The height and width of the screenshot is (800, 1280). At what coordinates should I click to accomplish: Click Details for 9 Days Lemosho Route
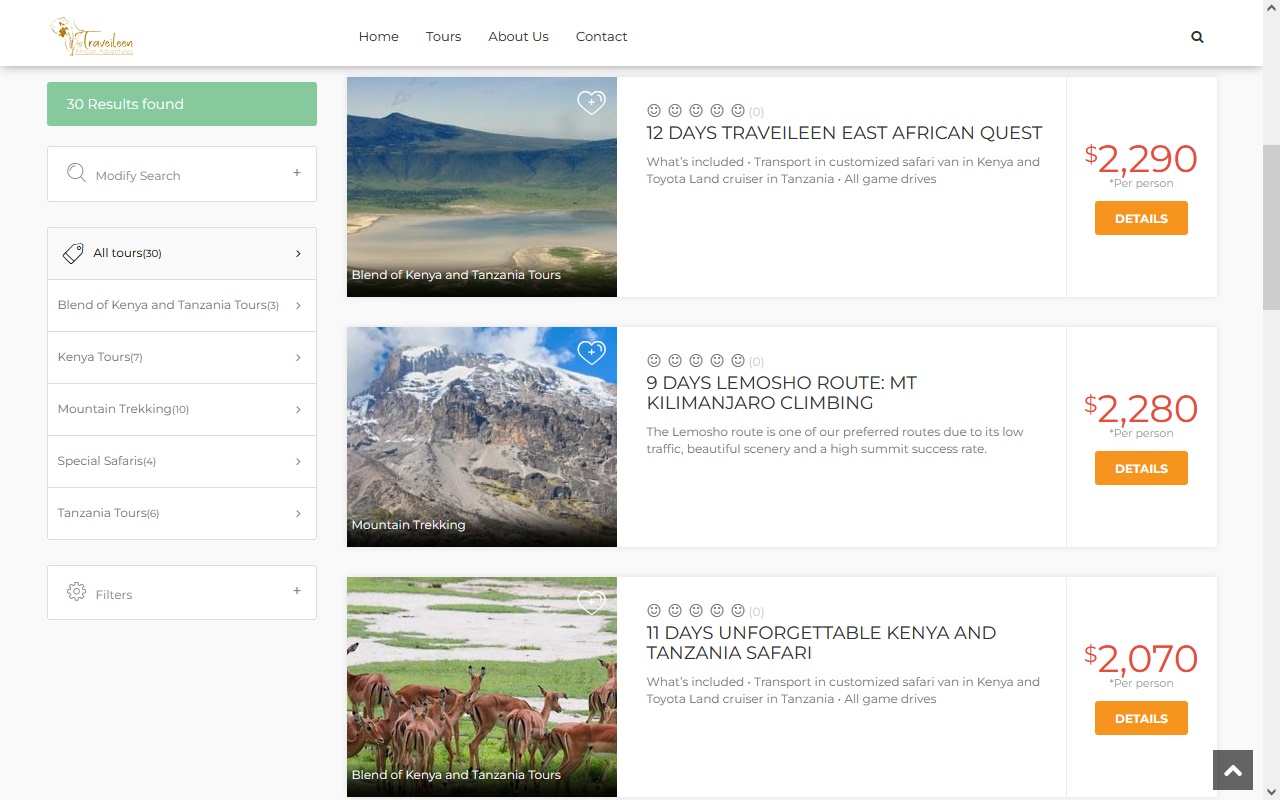pos(1141,468)
